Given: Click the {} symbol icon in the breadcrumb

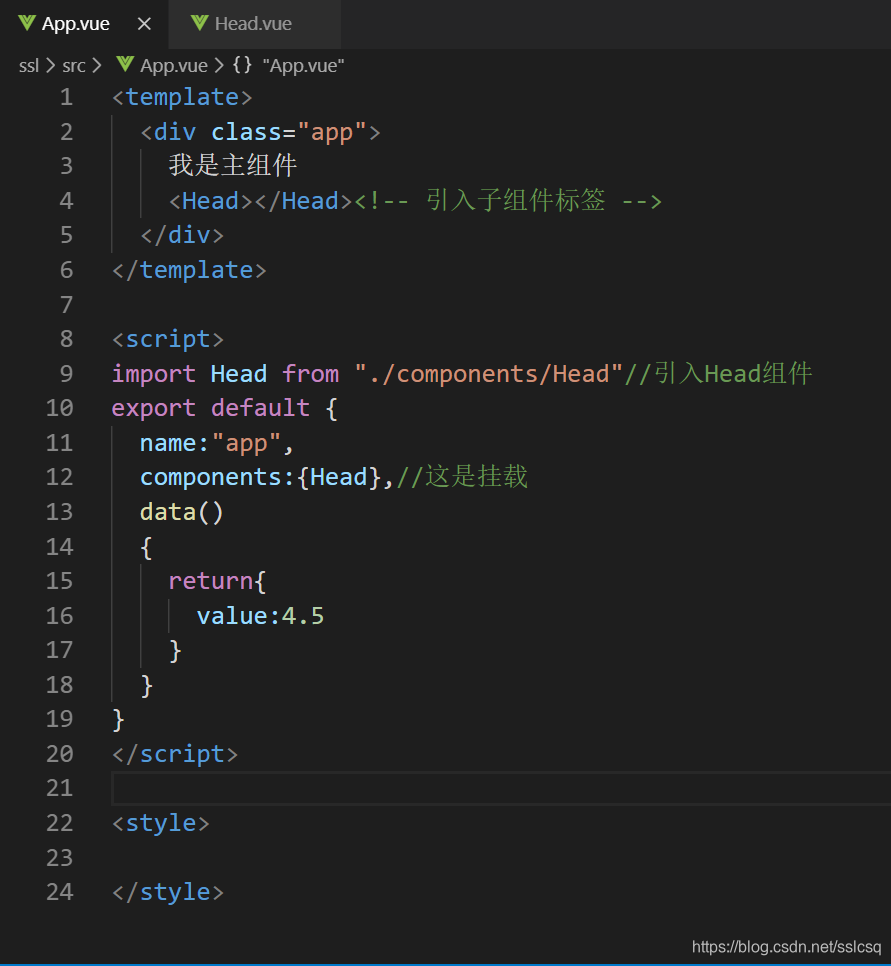Looking at the screenshot, I should coord(240,65).
